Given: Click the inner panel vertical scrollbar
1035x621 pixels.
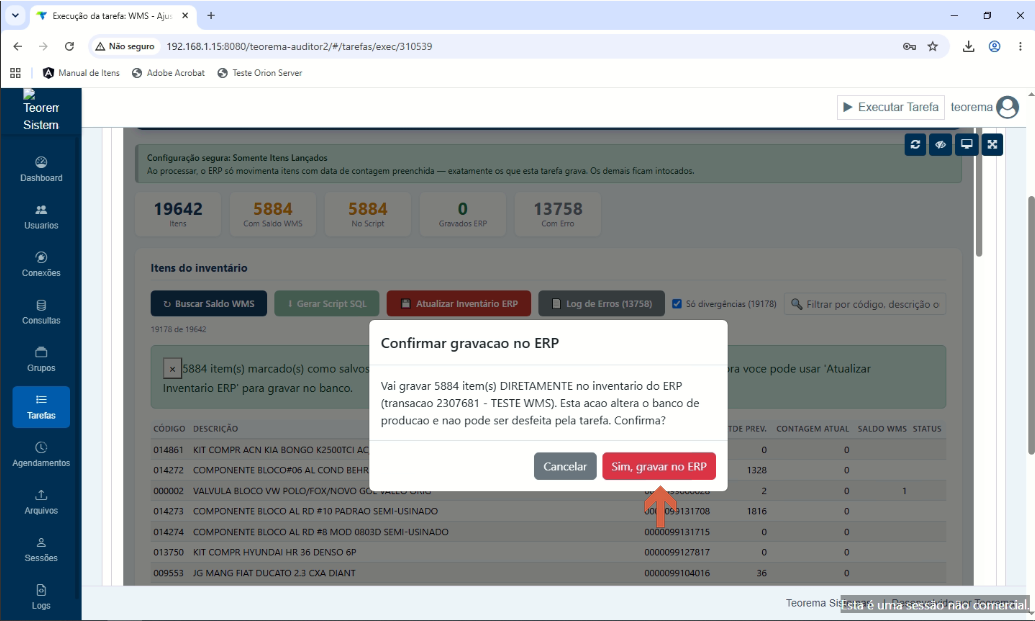Looking at the screenshot, I should tap(979, 191).
